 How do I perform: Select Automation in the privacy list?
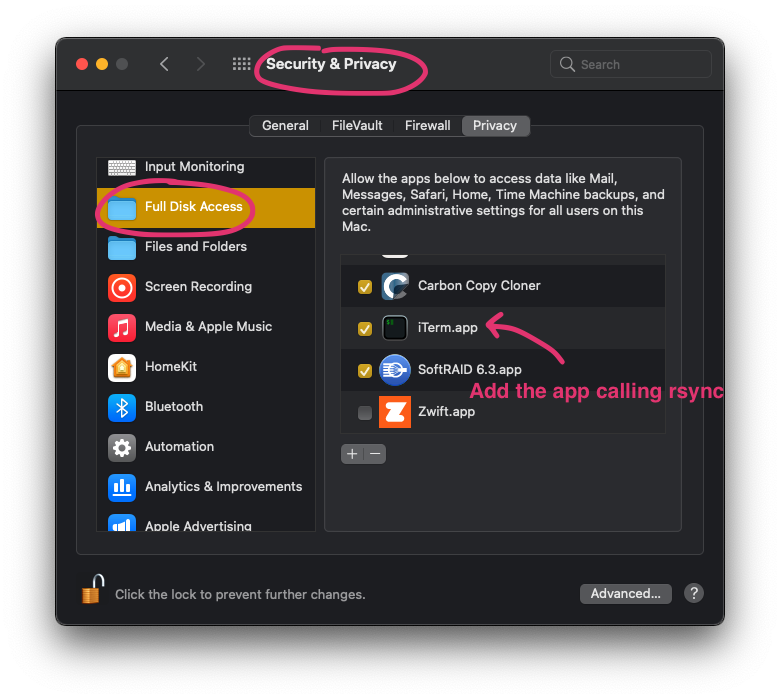206,448
